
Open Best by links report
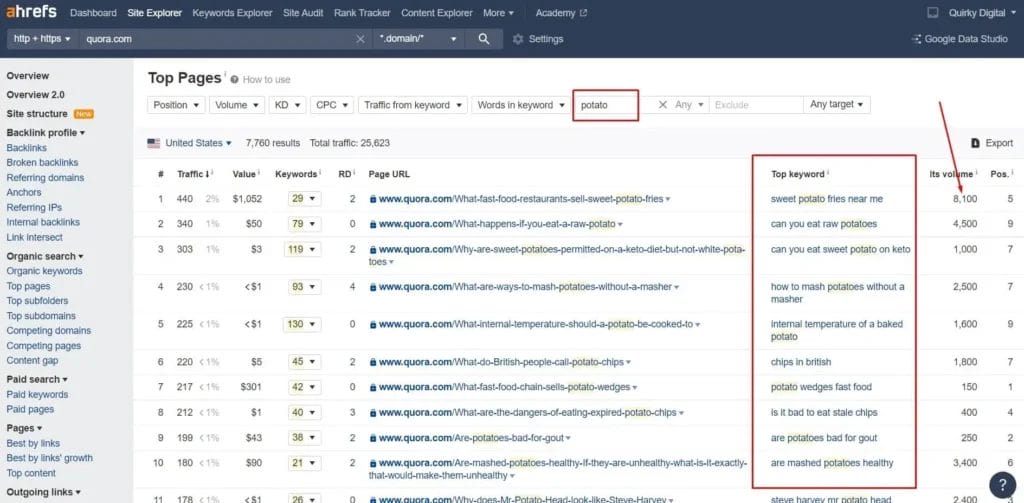[x=33, y=443]
